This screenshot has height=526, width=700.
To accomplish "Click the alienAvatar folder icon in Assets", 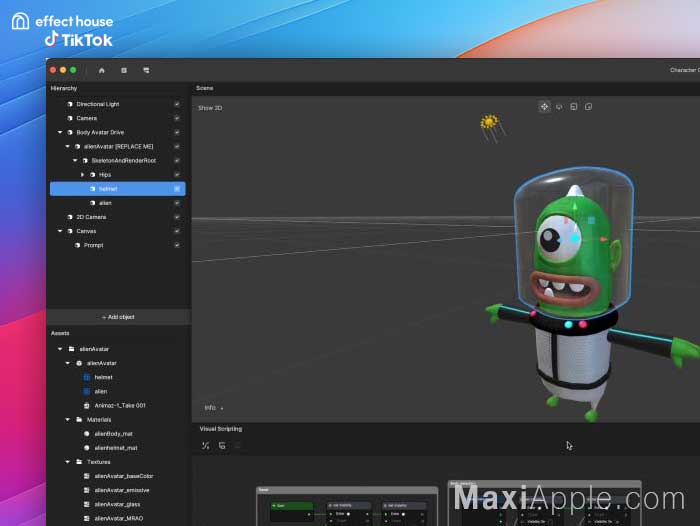I will [71, 349].
